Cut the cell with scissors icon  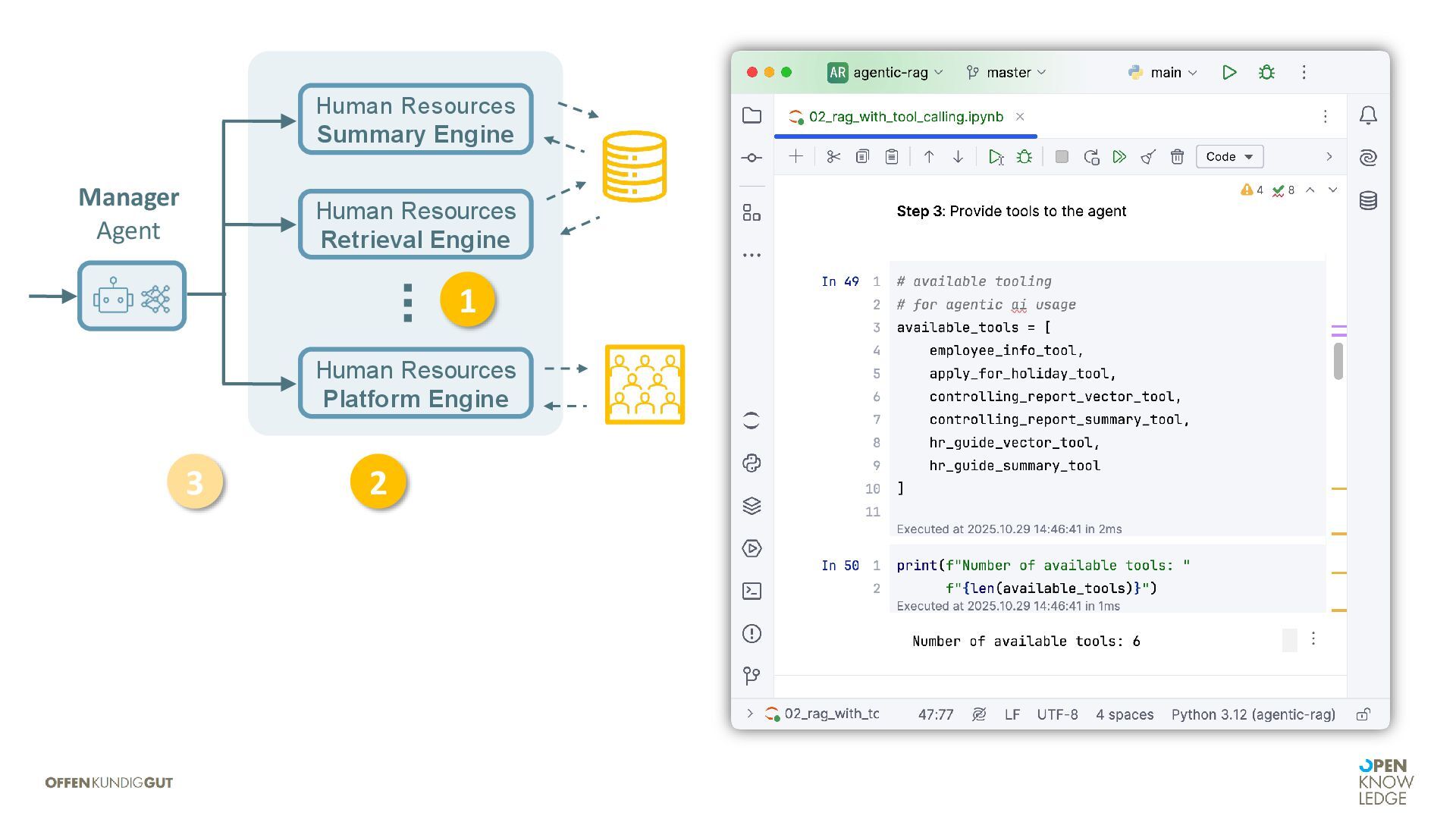tap(833, 157)
